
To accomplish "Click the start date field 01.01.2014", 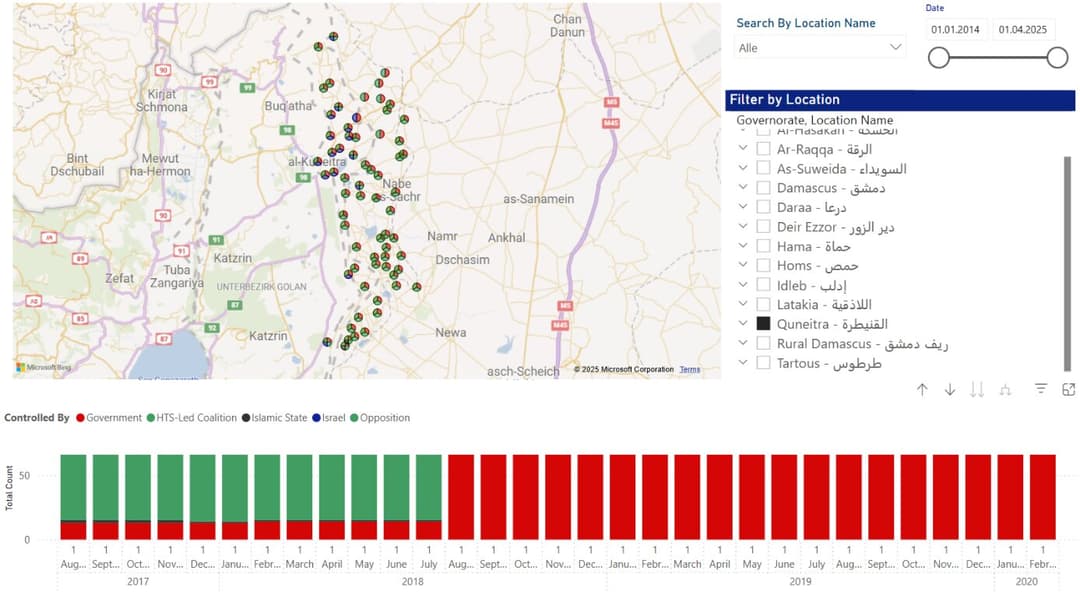I will click(x=956, y=29).
